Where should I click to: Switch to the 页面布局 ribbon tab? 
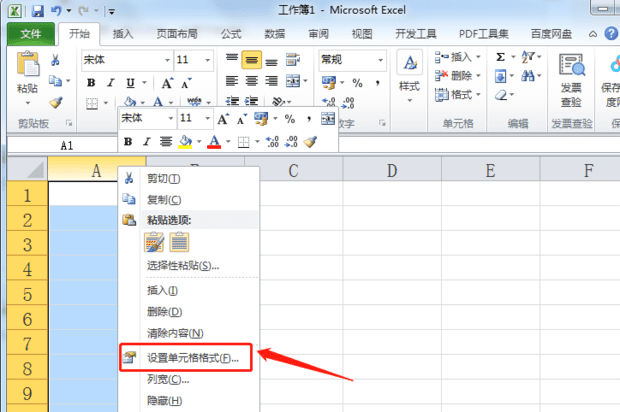click(x=176, y=33)
